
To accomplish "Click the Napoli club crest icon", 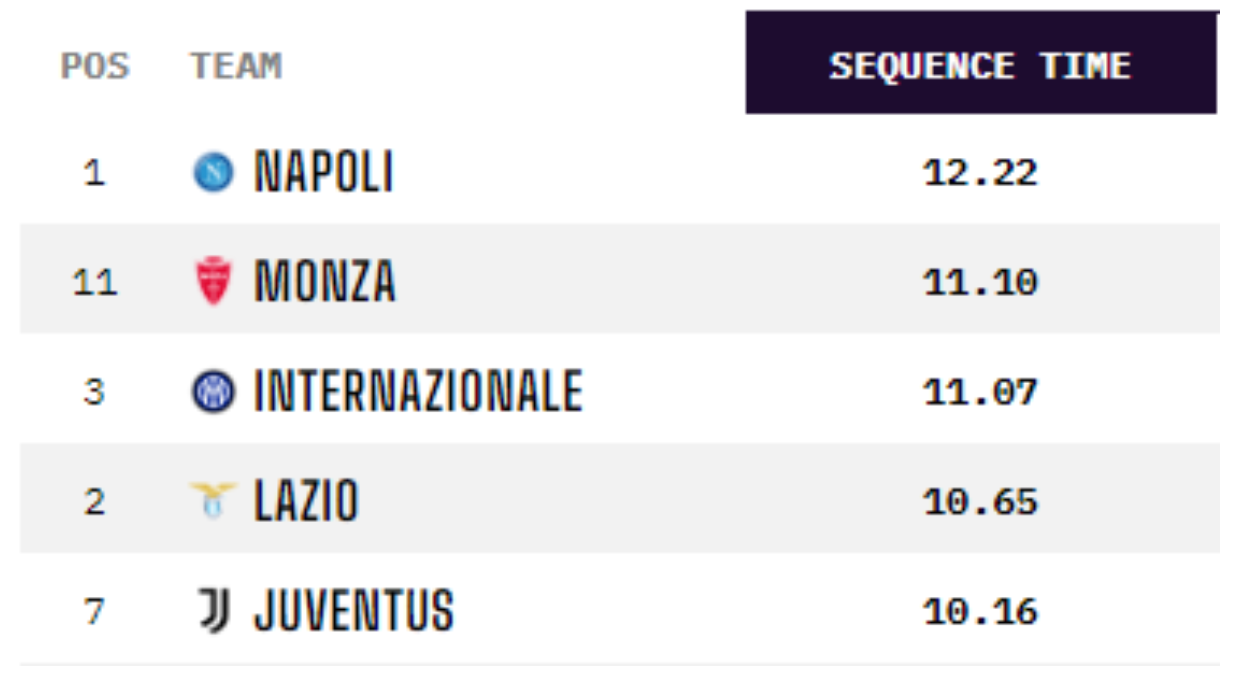I will (213, 174).
